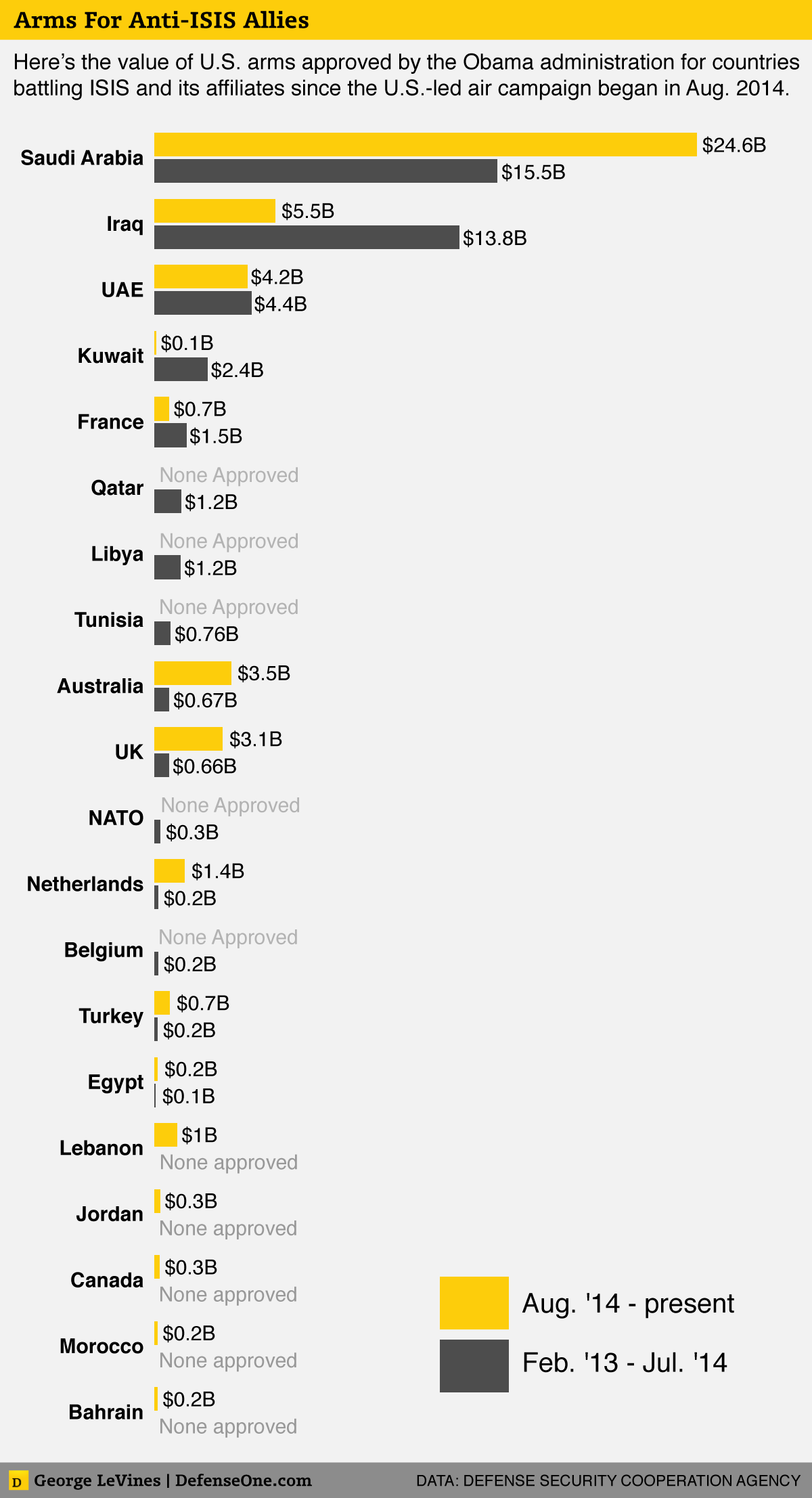
Task: Click the Qatar country label
Action: click(117, 488)
